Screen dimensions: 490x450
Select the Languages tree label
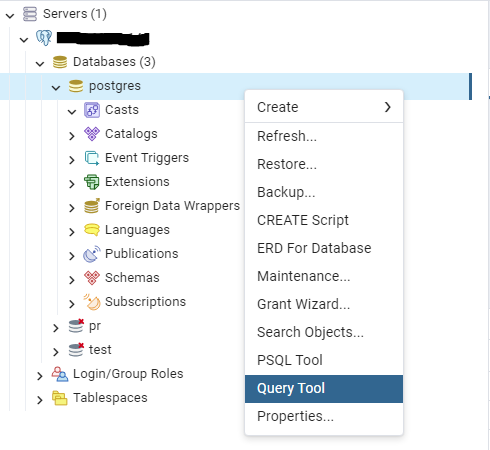coord(137,230)
